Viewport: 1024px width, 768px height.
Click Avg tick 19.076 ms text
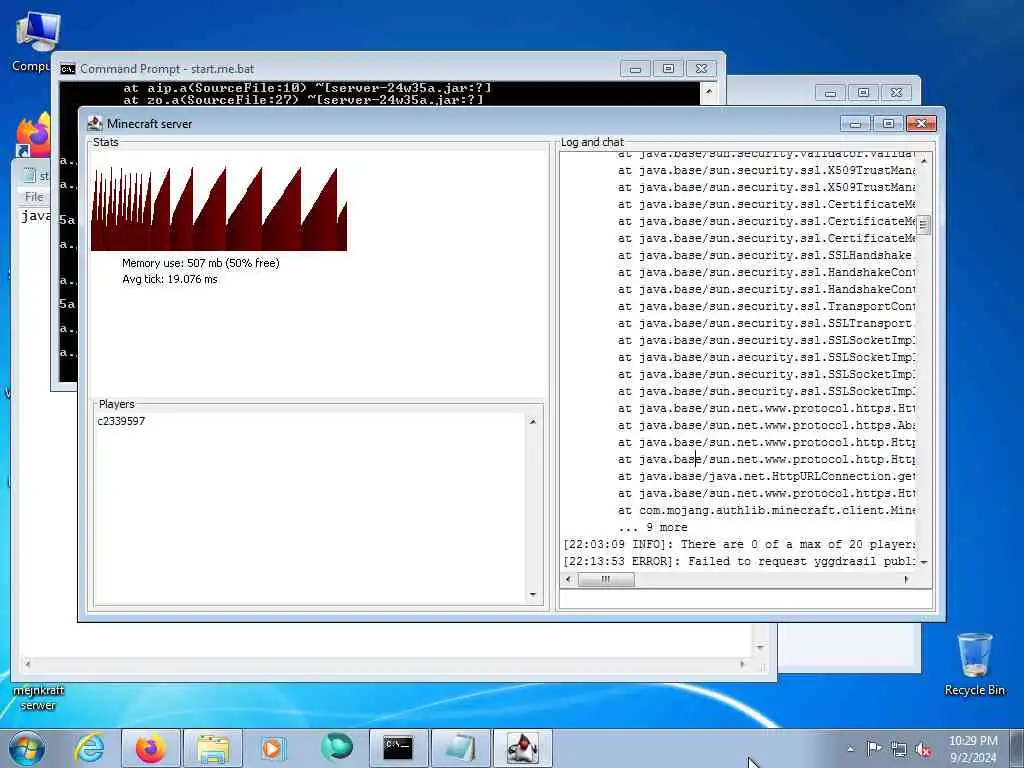170,280
